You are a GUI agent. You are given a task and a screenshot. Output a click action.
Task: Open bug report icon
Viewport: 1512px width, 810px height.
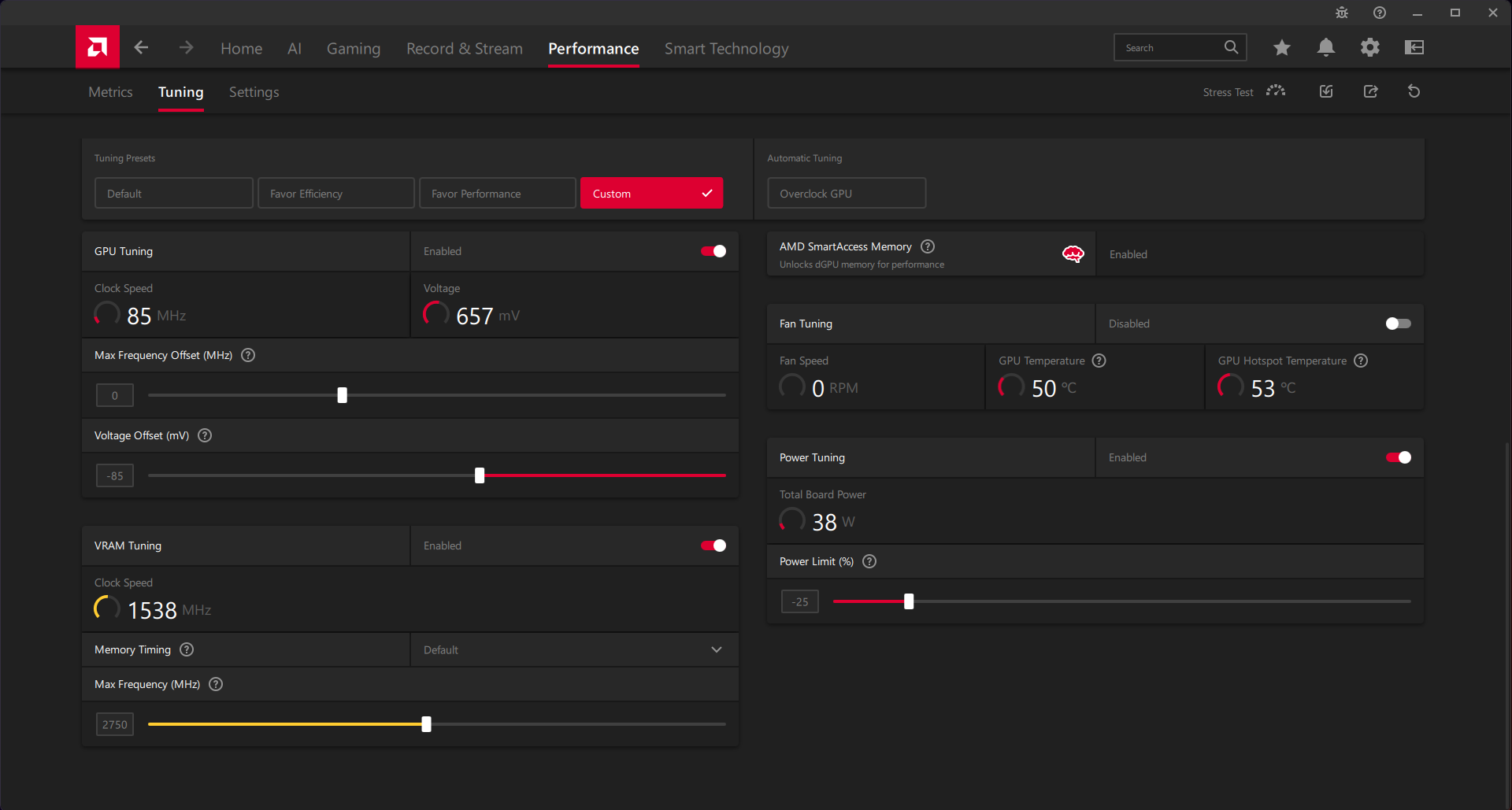[1342, 13]
